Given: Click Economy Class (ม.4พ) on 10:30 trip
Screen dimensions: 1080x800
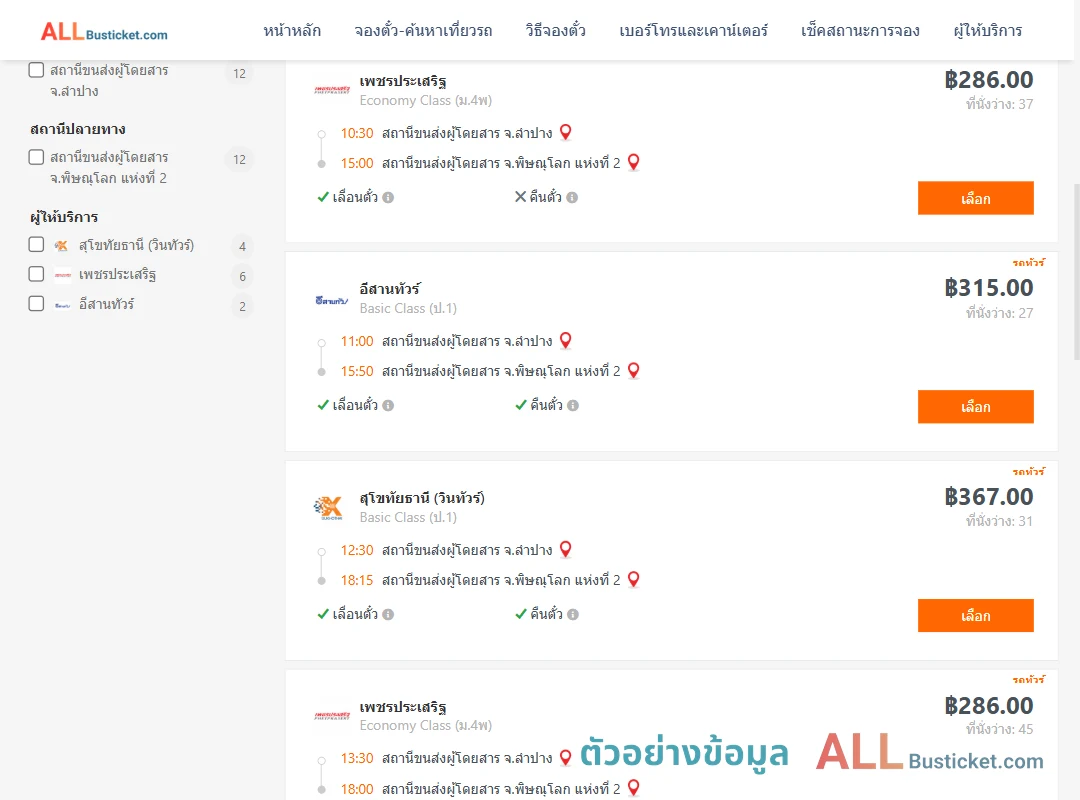Looking at the screenshot, I should (426, 101).
